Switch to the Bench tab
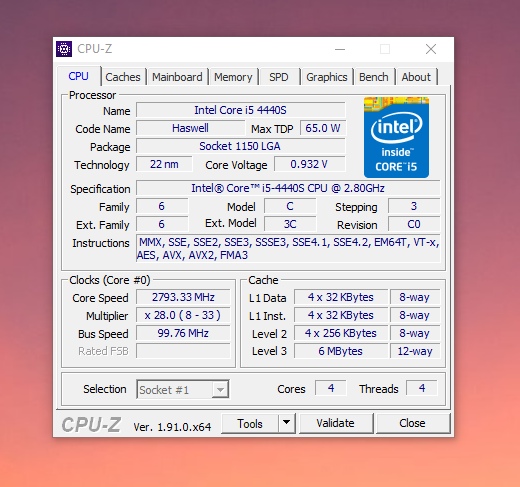The image size is (520, 487). (374, 77)
